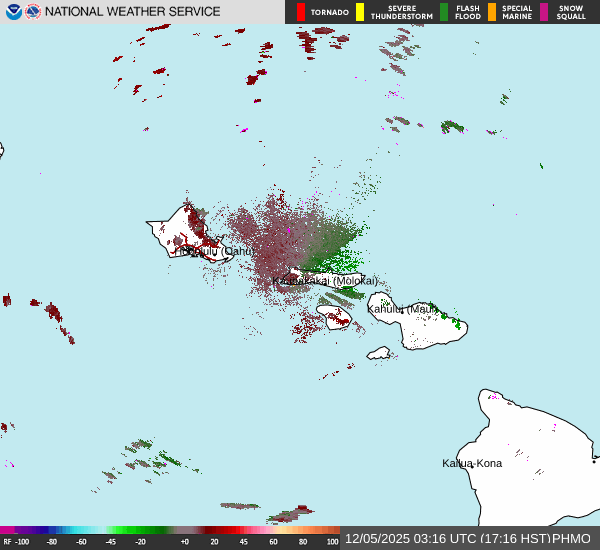The width and height of the screenshot is (600, 550).
Task: Click the Kaunakakai (Molokai) map label
Action: [x=326, y=281]
